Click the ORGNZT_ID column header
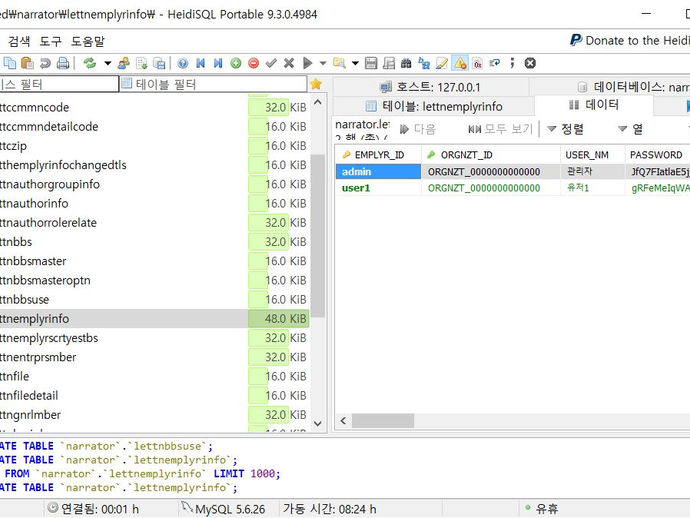690x518 pixels. pyautogui.click(x=491, y=155)
